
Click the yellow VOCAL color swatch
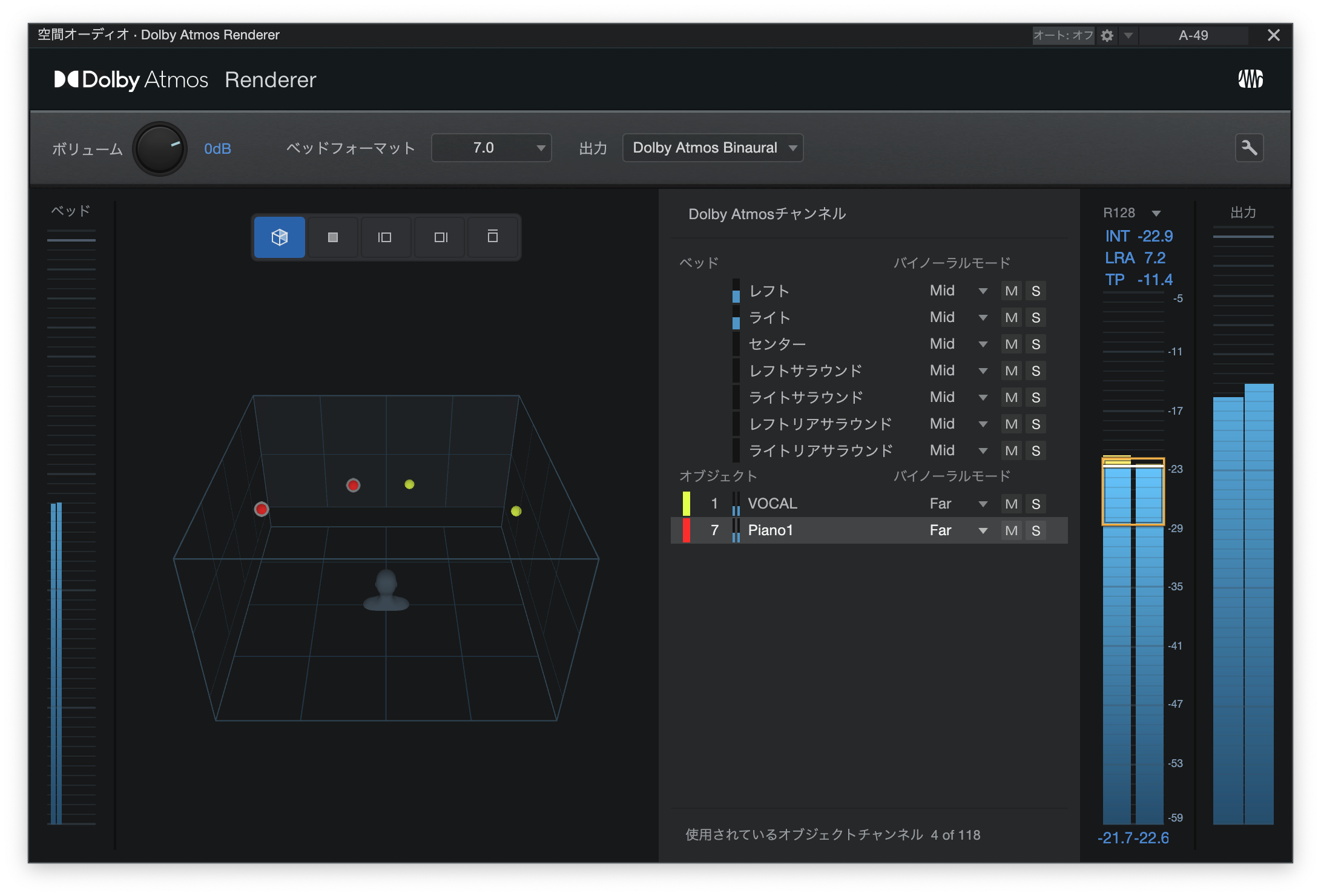point(686,504)
